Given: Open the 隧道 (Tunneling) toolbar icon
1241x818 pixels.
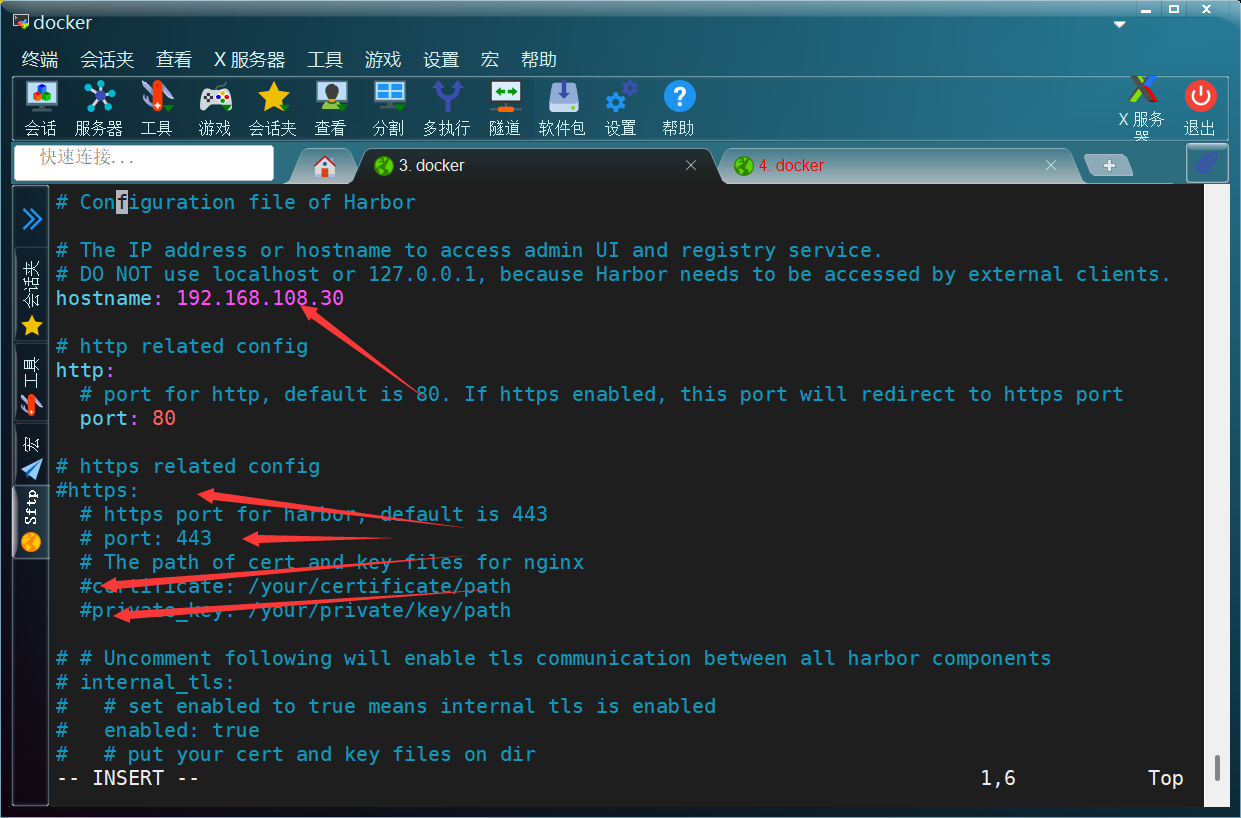Looking at the screenshot, I should 505,109.
